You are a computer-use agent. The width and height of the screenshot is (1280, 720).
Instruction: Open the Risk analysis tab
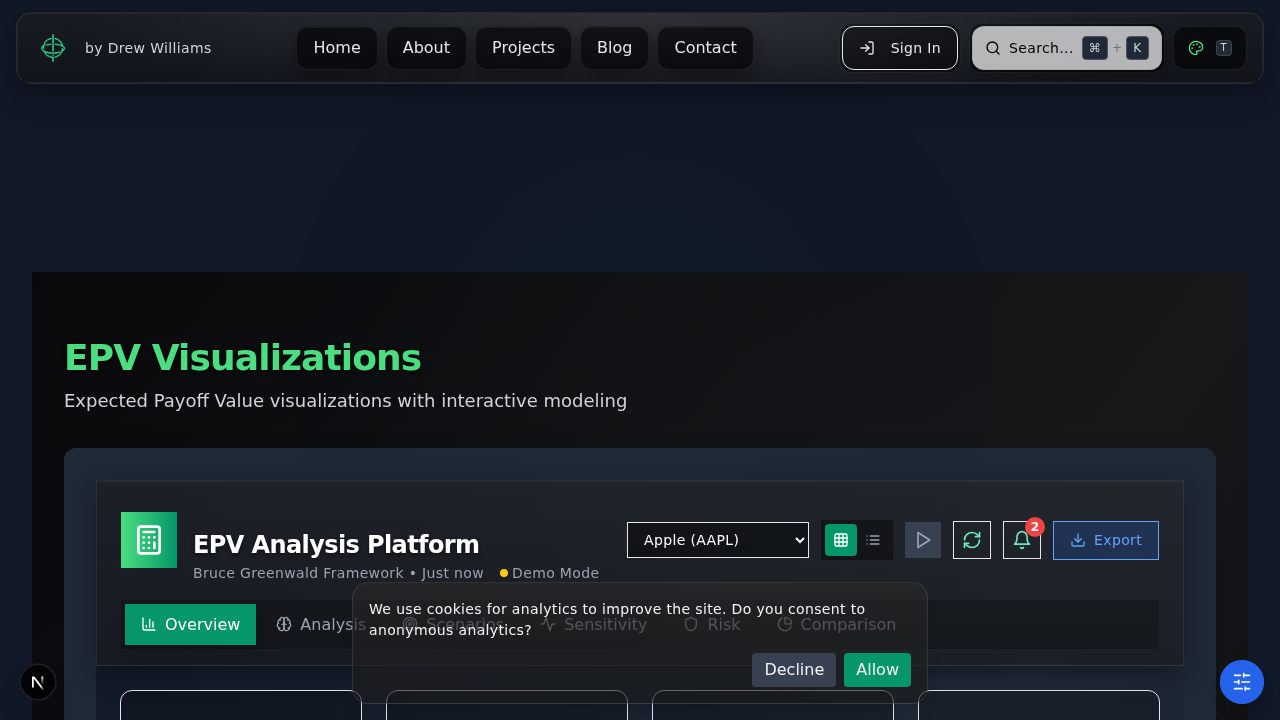pos(711,624)
